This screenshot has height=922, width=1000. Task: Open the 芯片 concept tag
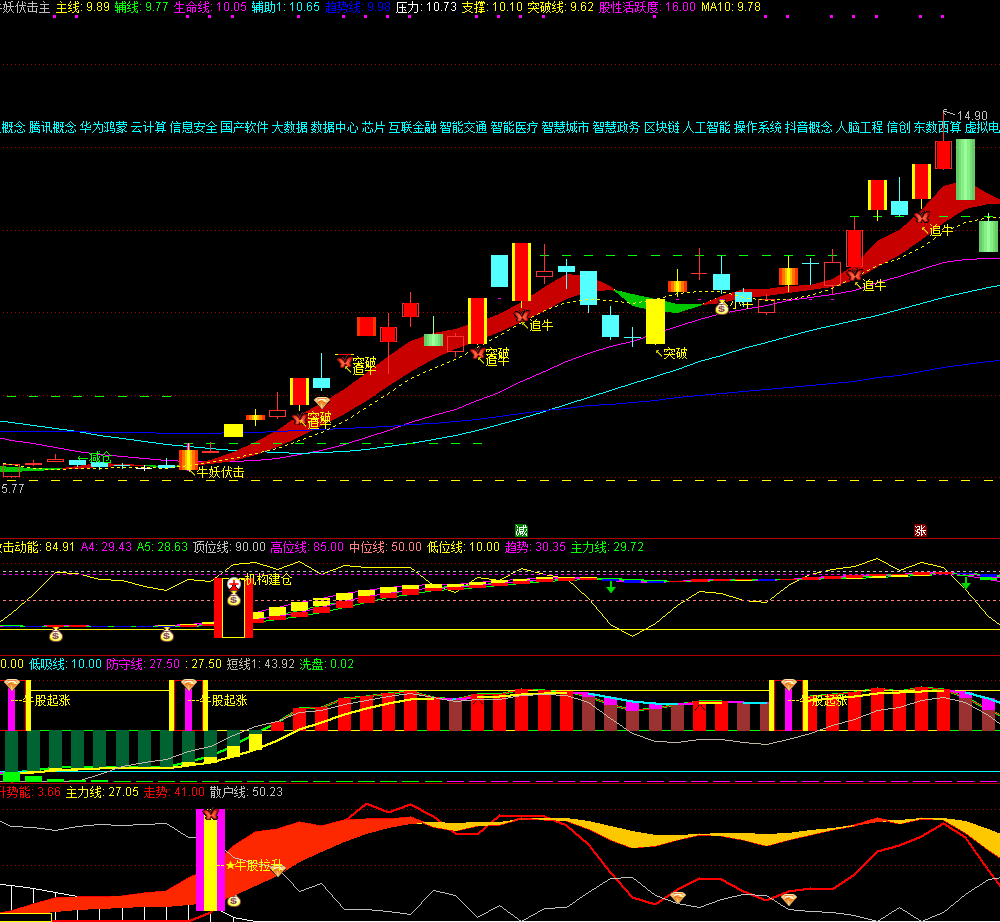373,127
